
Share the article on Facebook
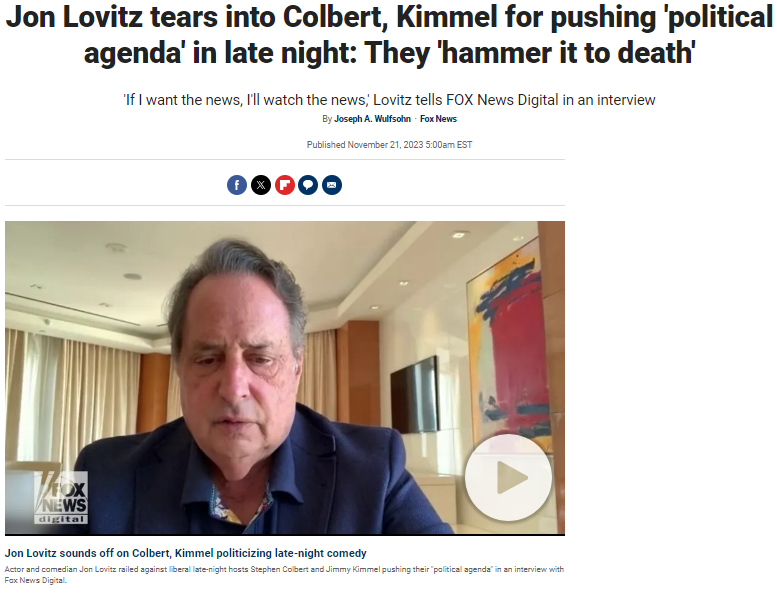click(237, 185)
